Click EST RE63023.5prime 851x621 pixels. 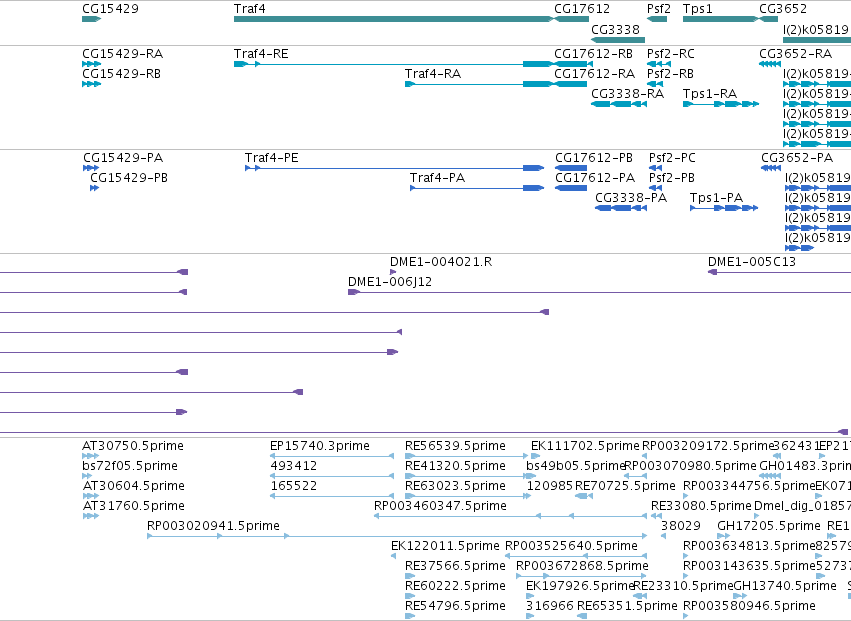pyautogui.click(x=468, y=496)
